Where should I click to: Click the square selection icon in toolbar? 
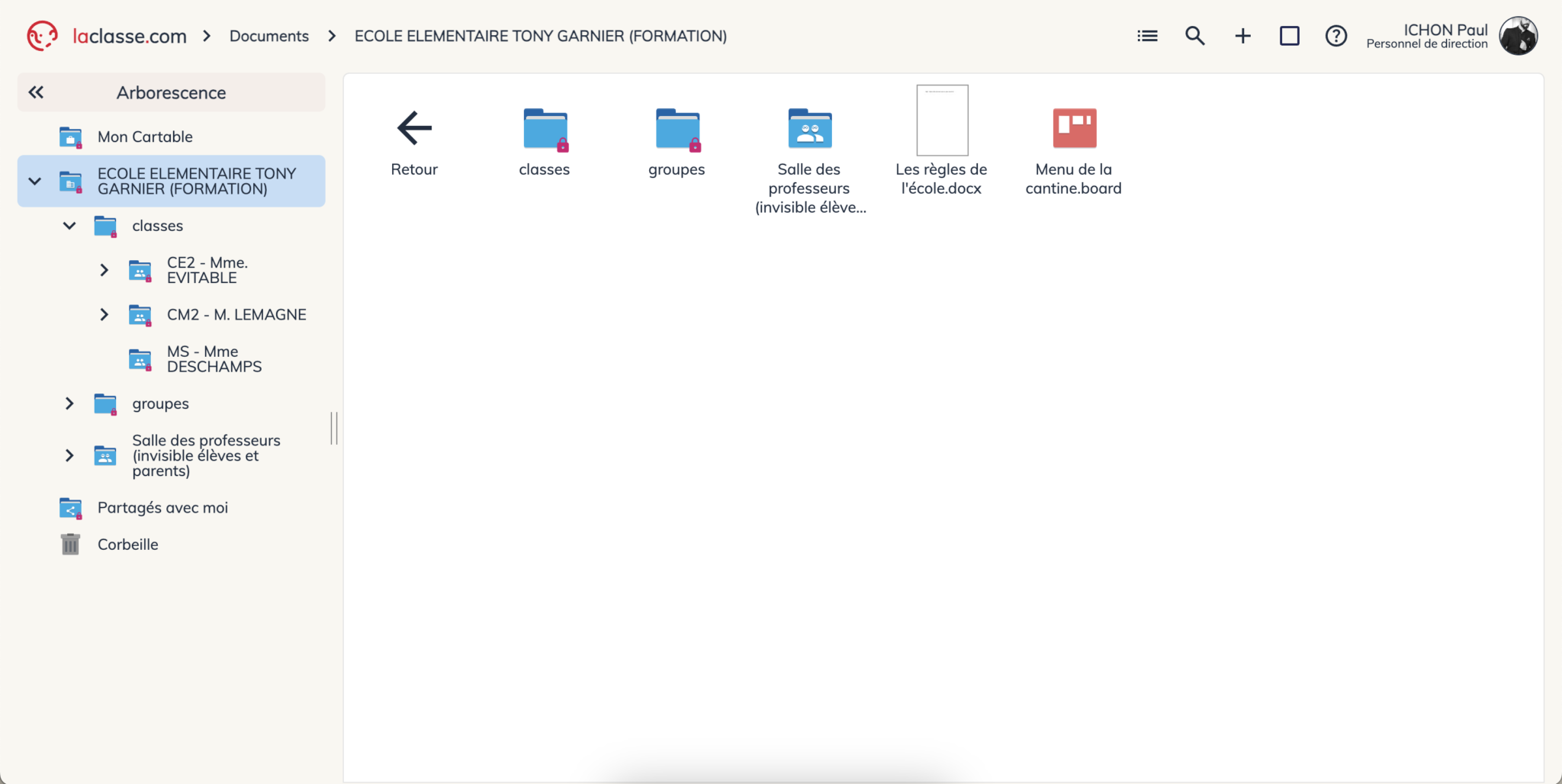click(x=1289, y=36)
